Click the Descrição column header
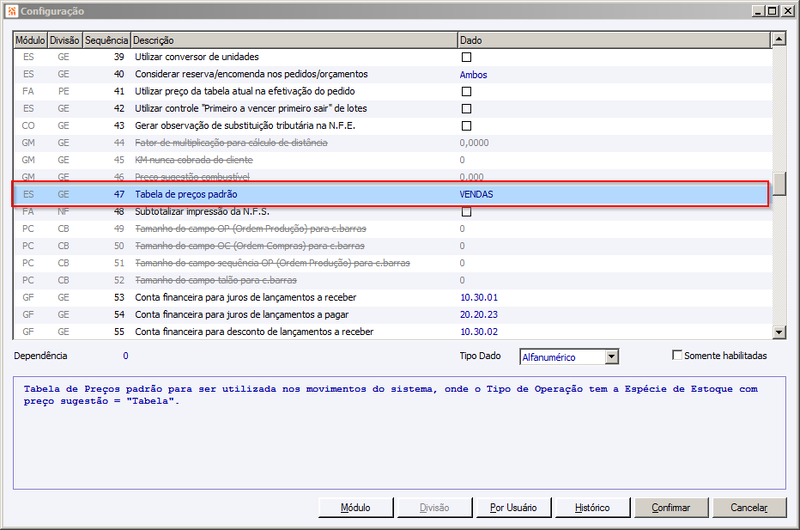The image size is (800, 530). 294,40
